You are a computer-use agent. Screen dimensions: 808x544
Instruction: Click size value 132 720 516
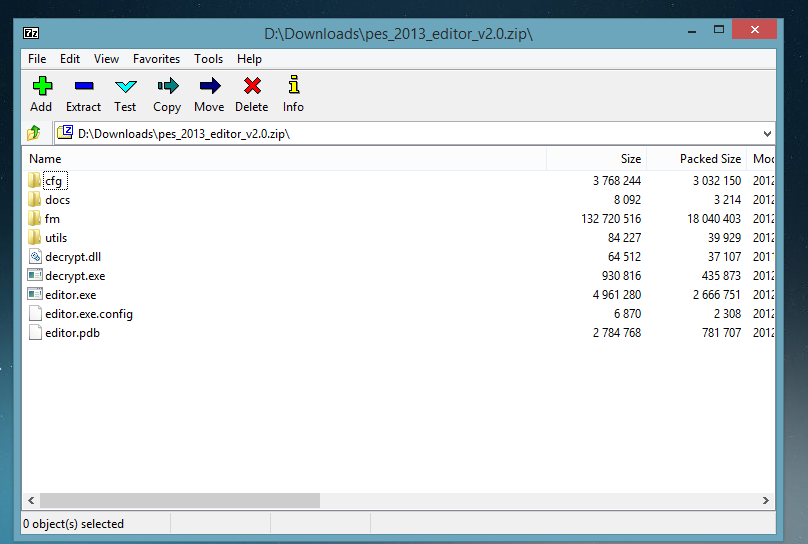(611, 219)
